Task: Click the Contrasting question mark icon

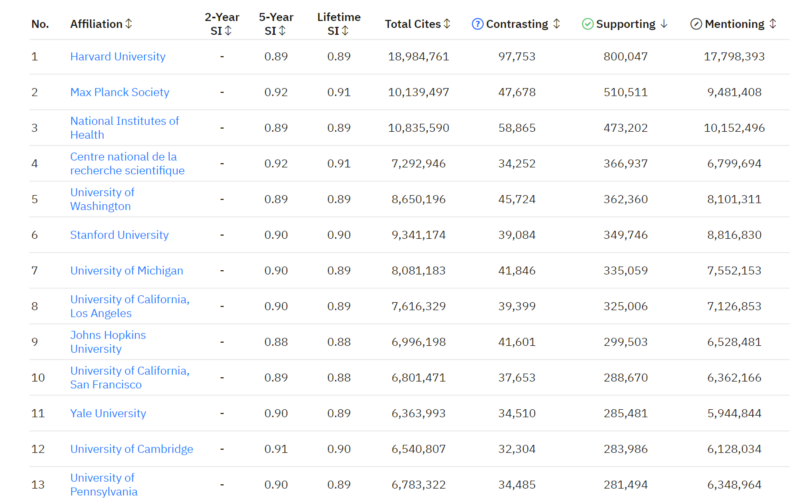Action: pos(477,24)
